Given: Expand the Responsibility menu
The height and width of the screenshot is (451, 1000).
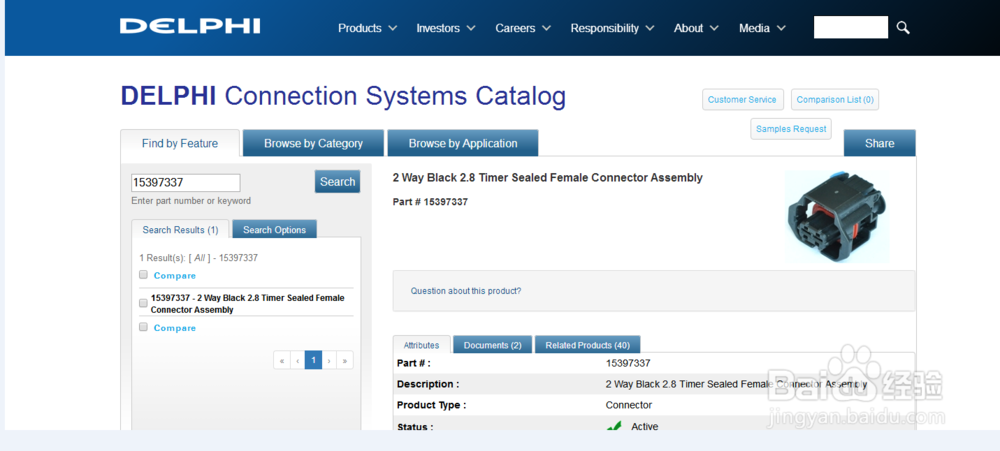Looking at the screenshot, I should click(612, 28).
